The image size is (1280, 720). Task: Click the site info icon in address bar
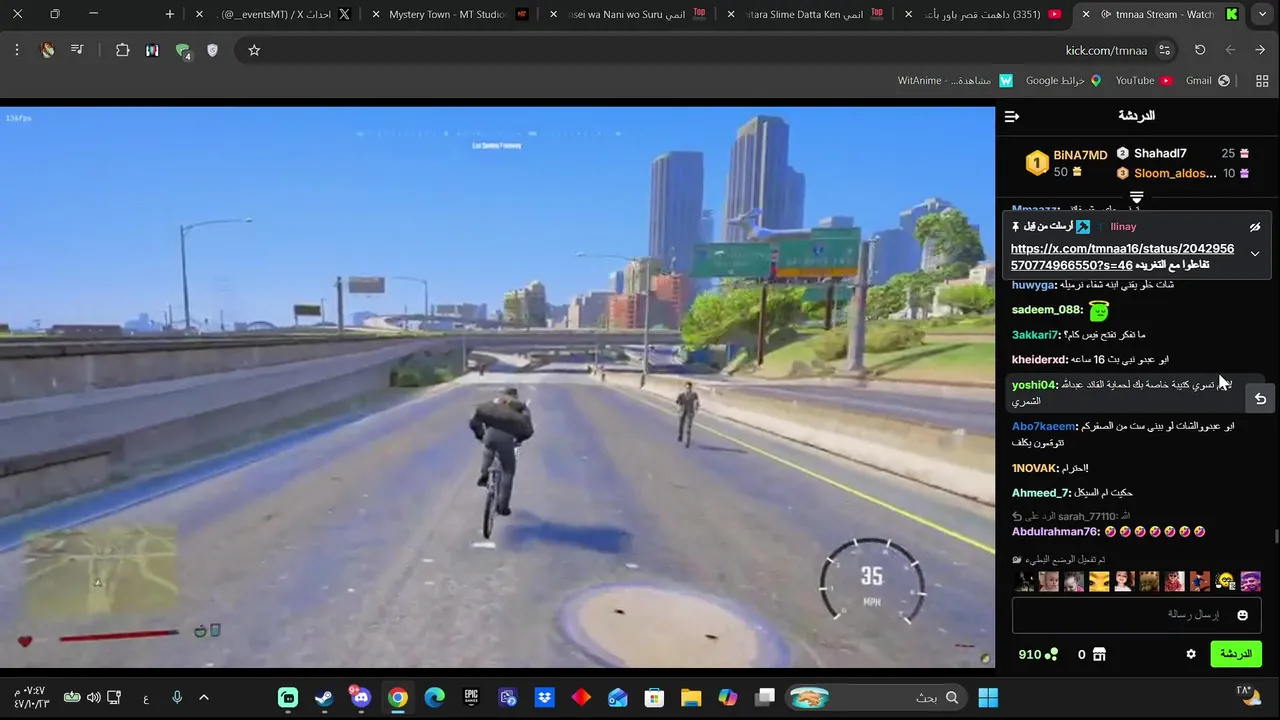1164,50
